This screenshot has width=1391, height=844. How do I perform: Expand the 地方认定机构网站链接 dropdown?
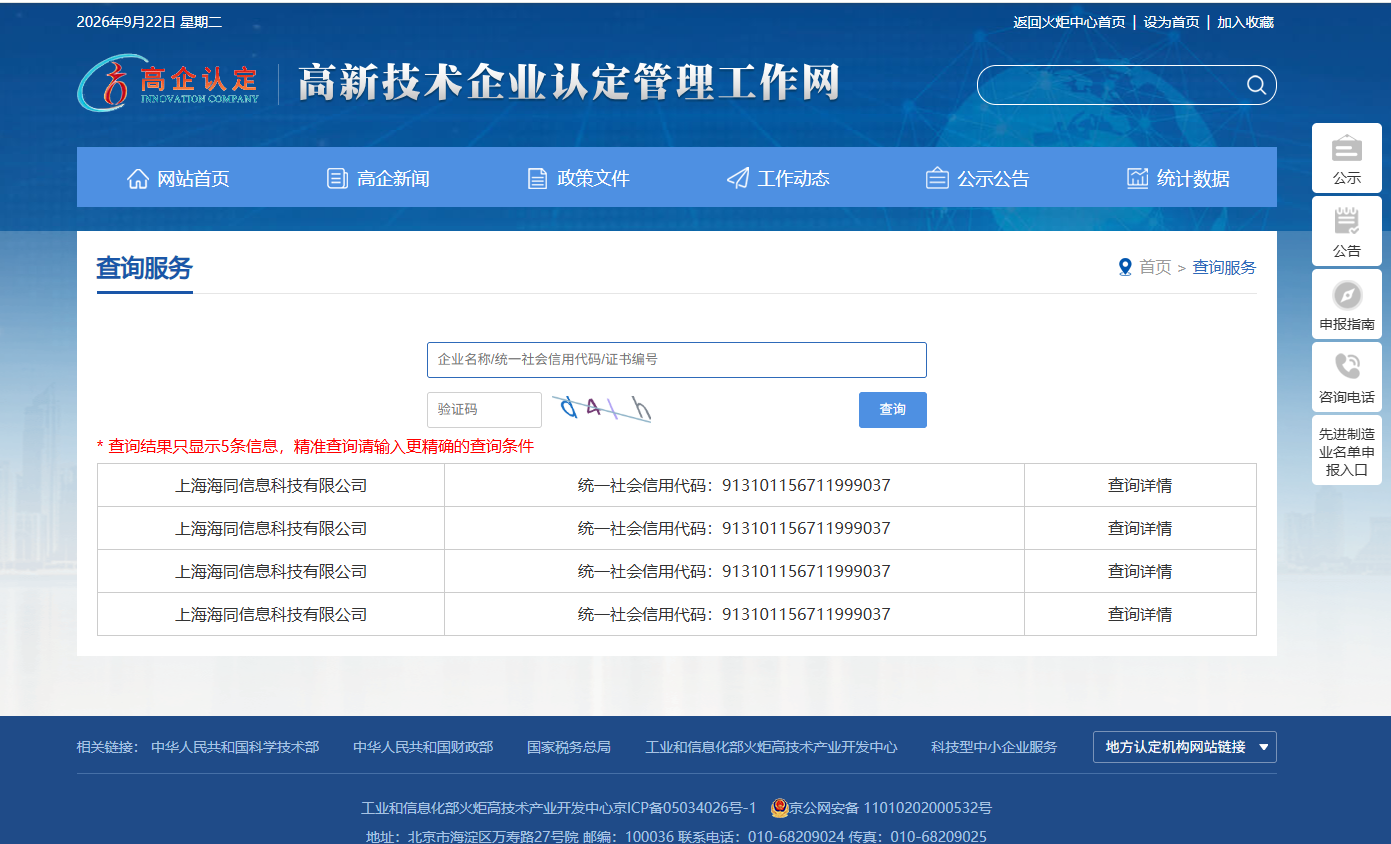coord(1185,747)
